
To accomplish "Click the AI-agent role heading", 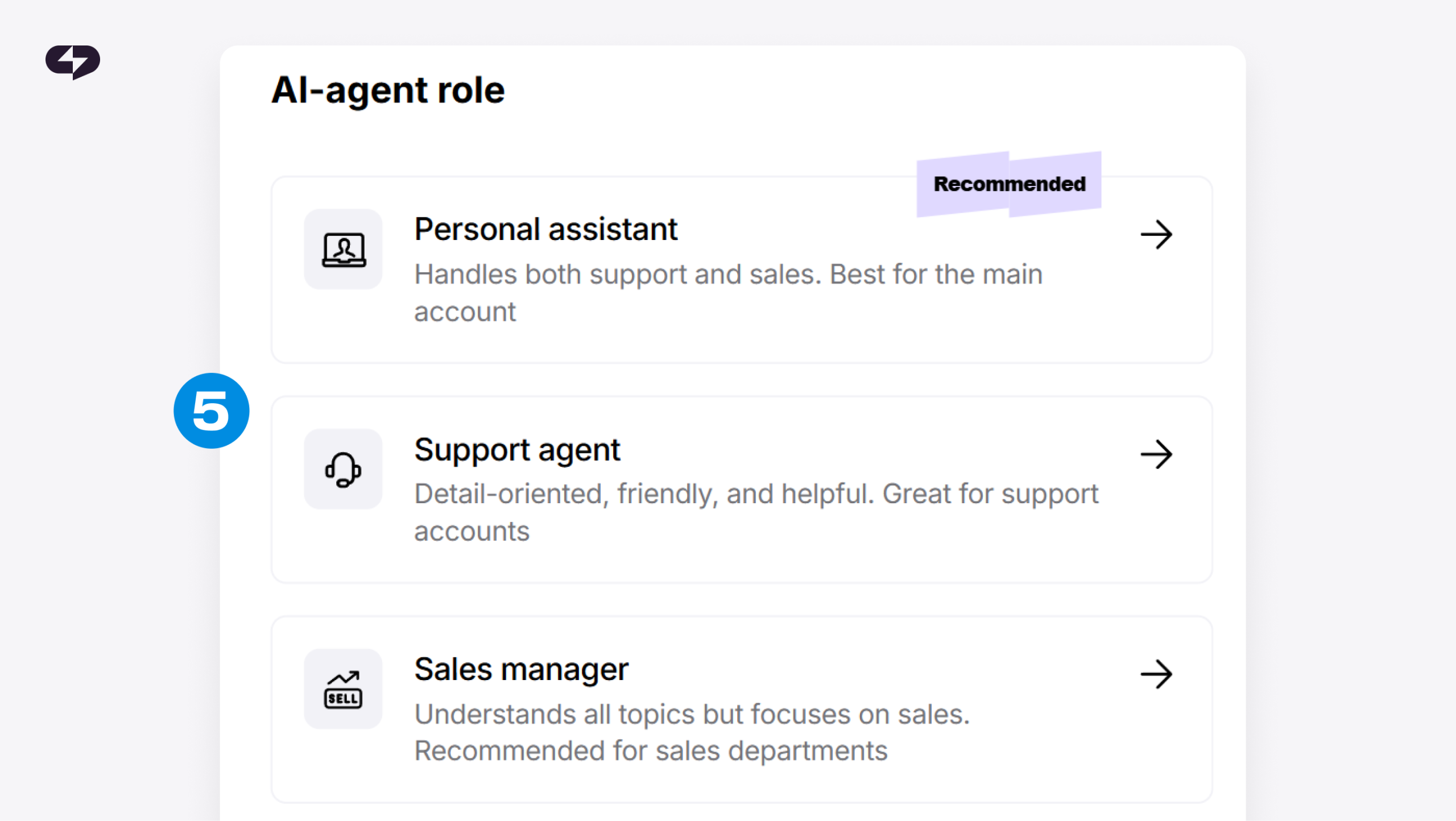I will tap(388, 90).
